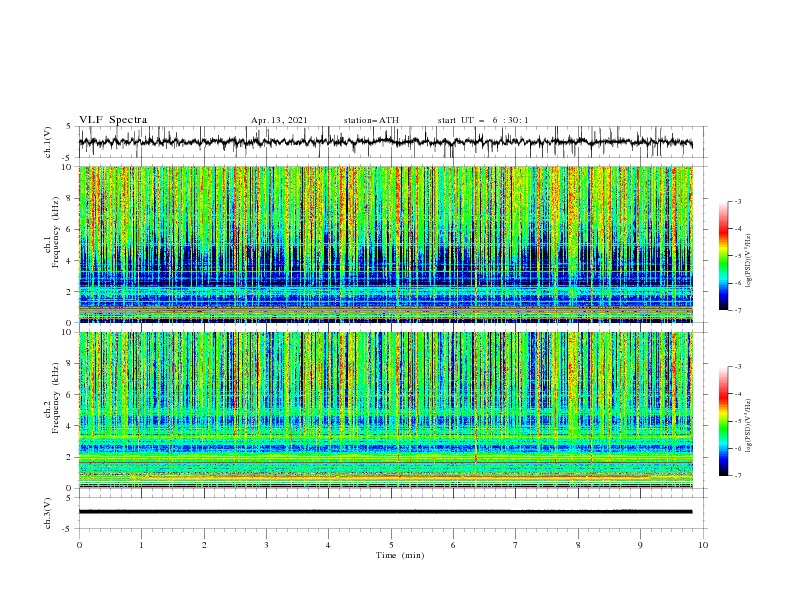Click the '-7' label on lower colorbar
This screenshot has height=612, width=792.
738,475
